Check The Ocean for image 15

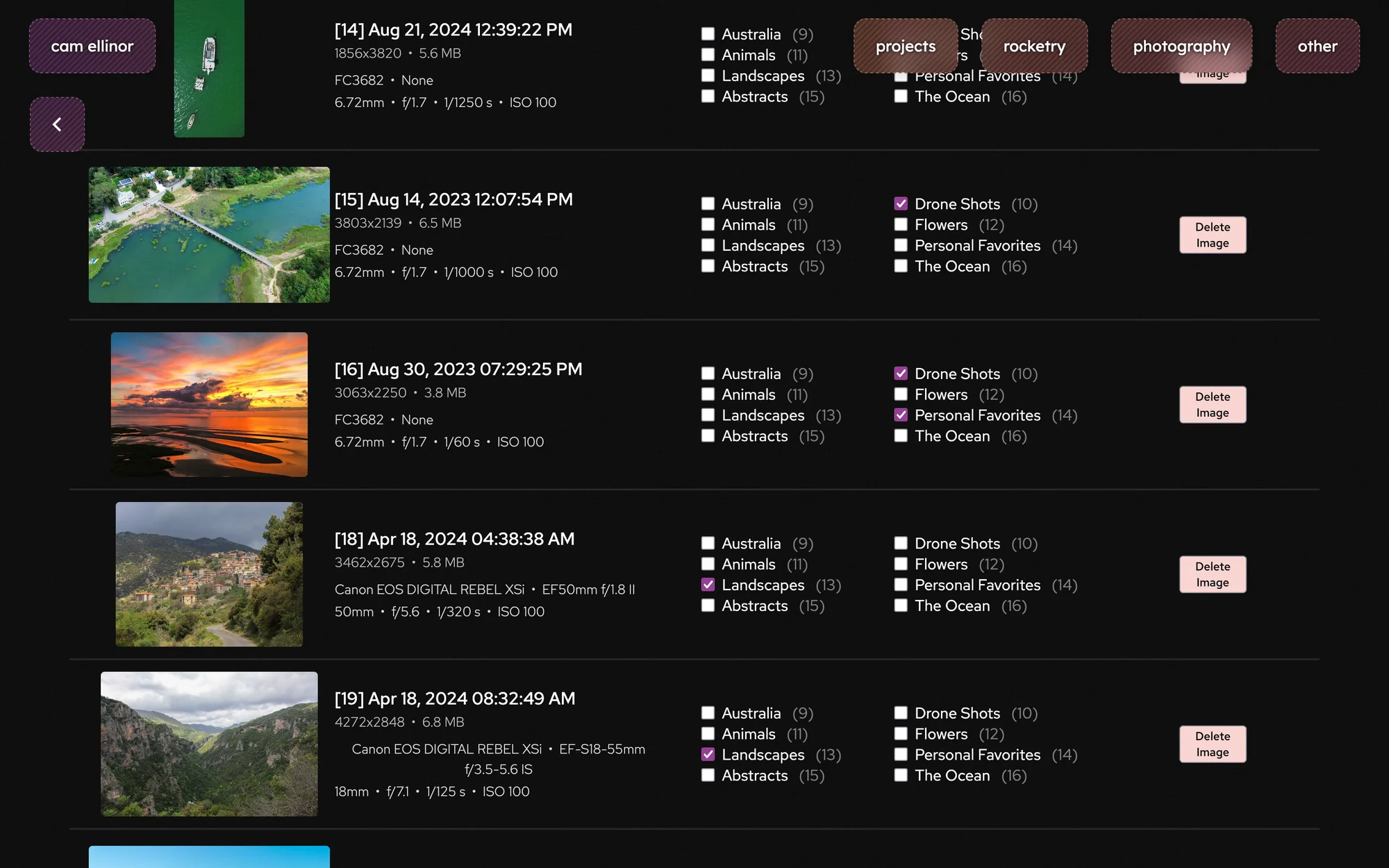pyautogui.click(x=901, y=267)
